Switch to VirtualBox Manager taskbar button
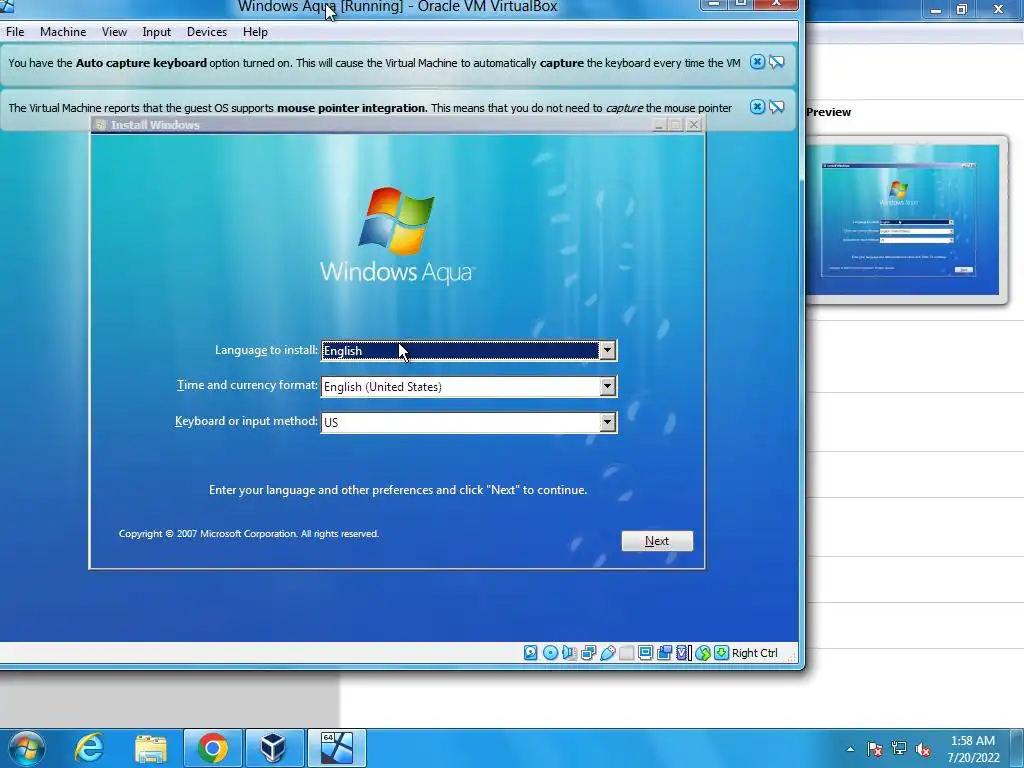 (x=274, y=748)
